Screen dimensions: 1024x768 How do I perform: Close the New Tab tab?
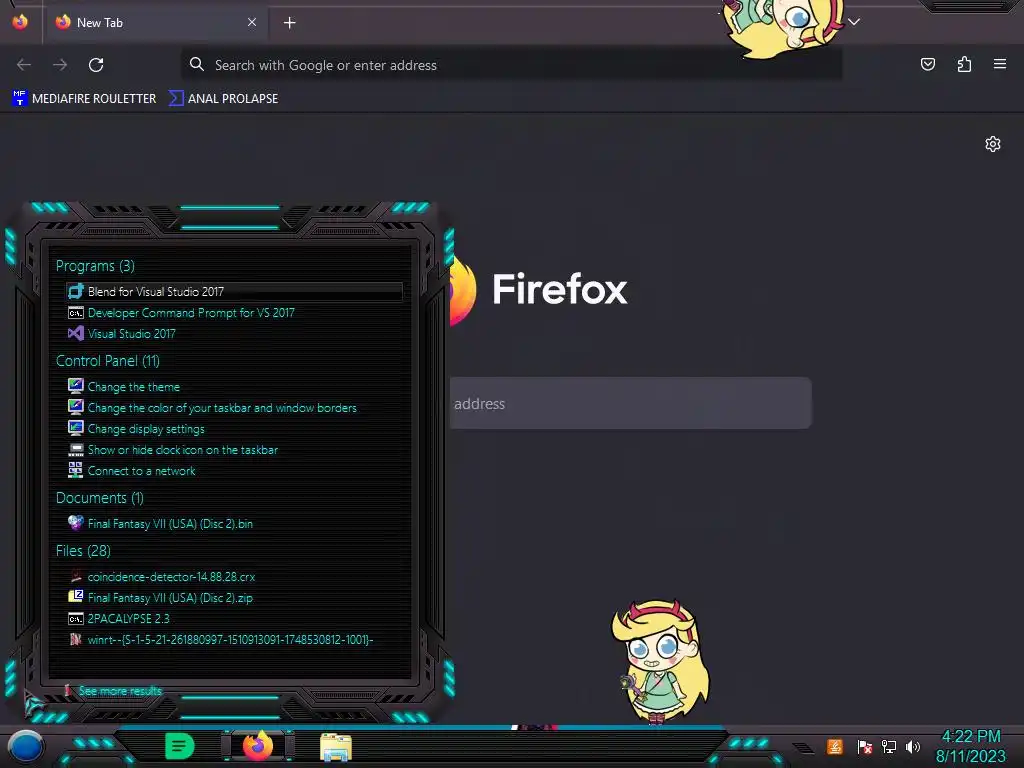point(251,22)
